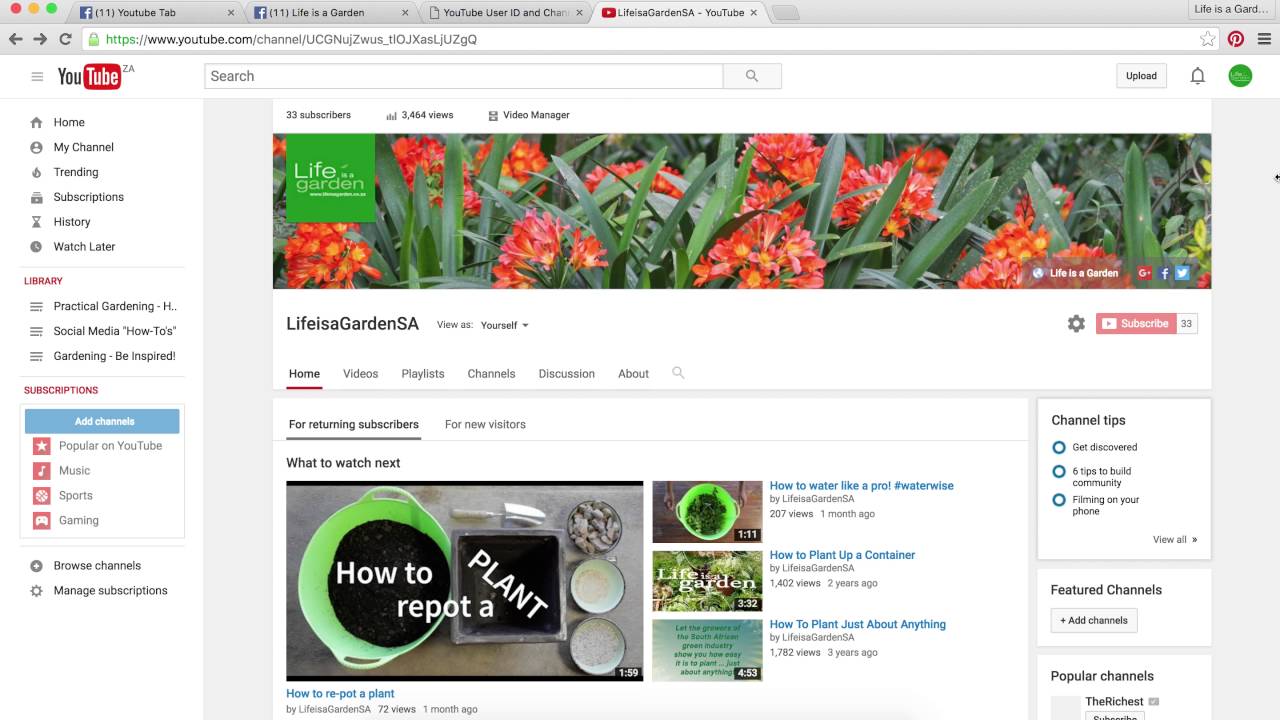Open TheRichest popular channel
1280x720 pixels.
(x=1114, y=702)
